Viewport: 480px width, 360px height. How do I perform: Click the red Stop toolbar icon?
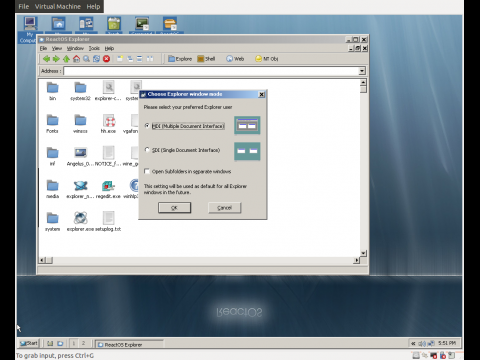click(106, 59)
